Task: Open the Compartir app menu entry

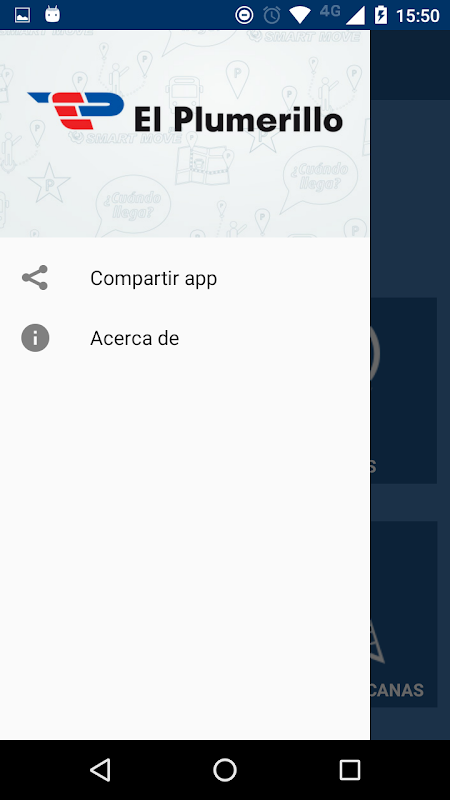Action: coord(185,278)
